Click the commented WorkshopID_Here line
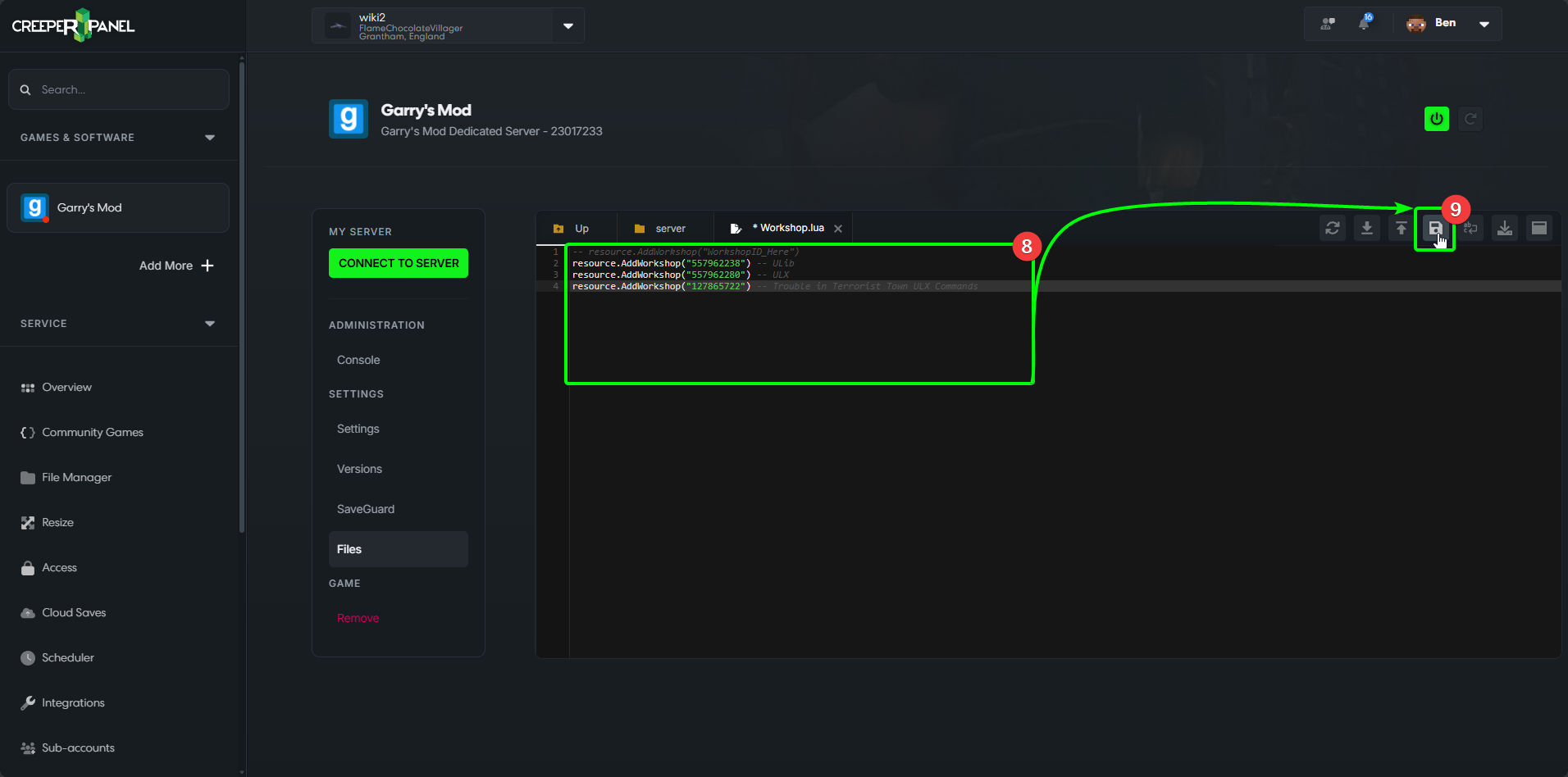Viewport: 1568px width, 777px height. (686, 252)
